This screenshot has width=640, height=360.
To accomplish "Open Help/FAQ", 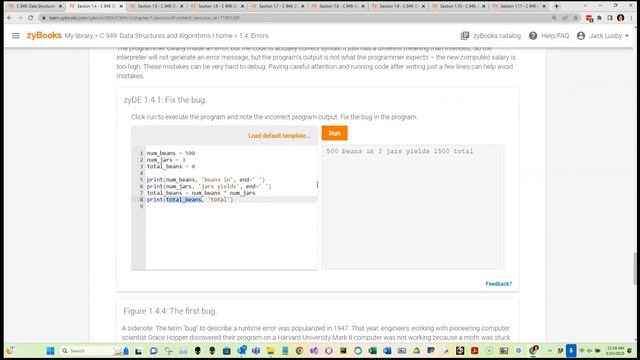I will 549,36.
